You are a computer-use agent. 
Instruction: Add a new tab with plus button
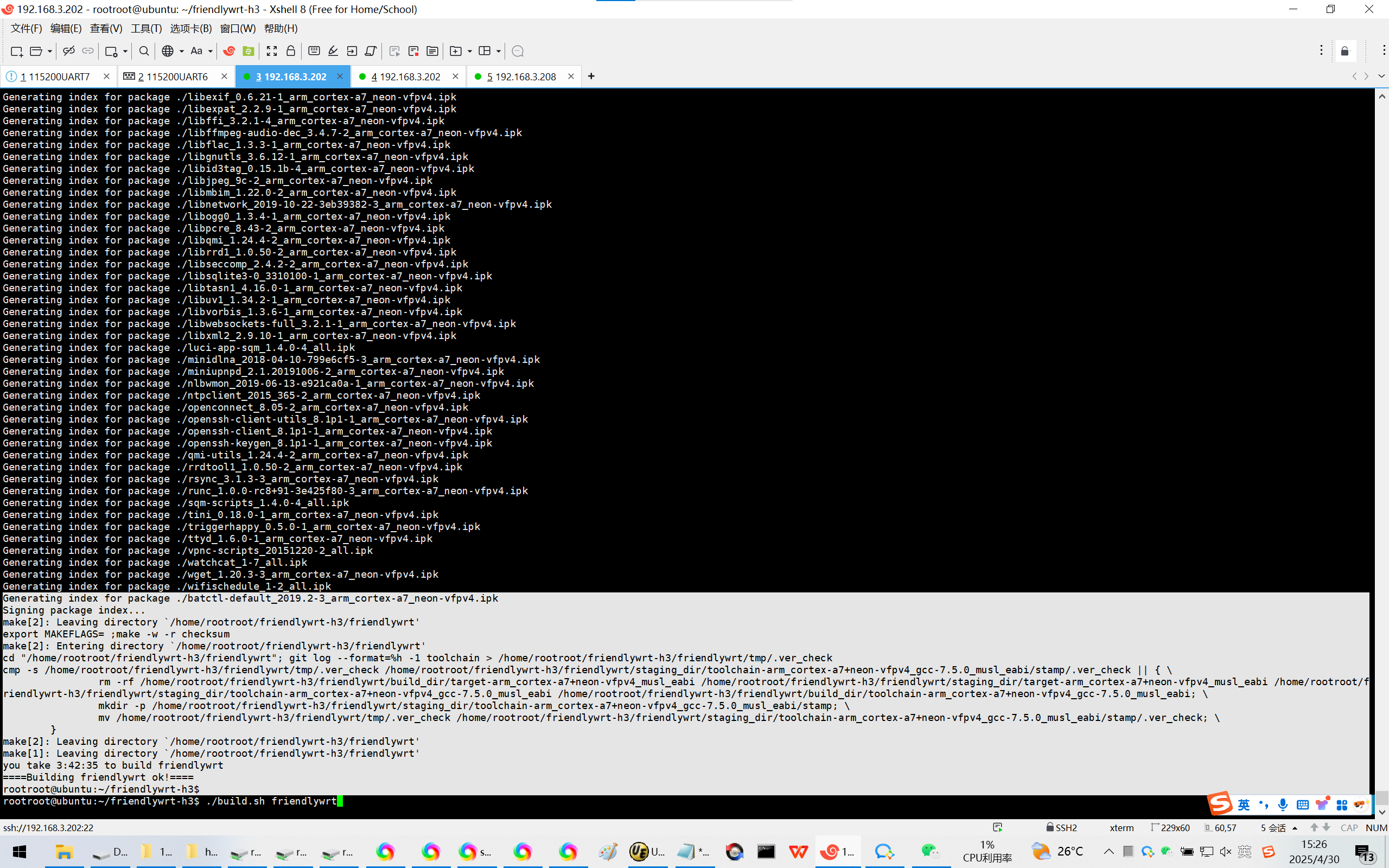tap(591, 76)
